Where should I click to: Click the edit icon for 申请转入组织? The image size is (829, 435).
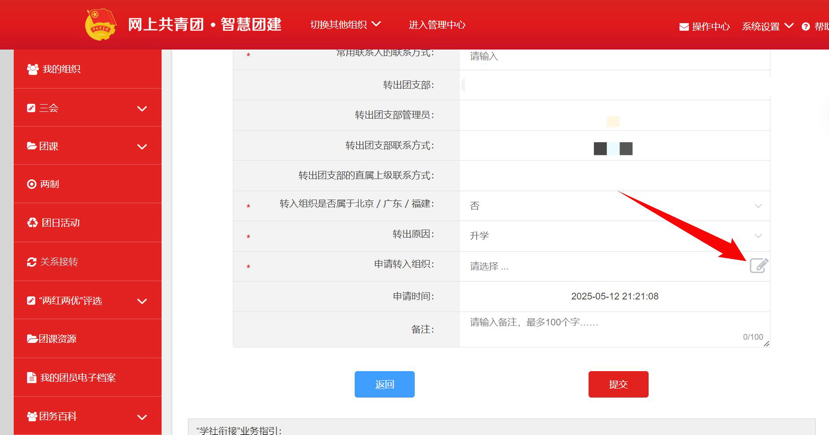[x=758, y=266]
